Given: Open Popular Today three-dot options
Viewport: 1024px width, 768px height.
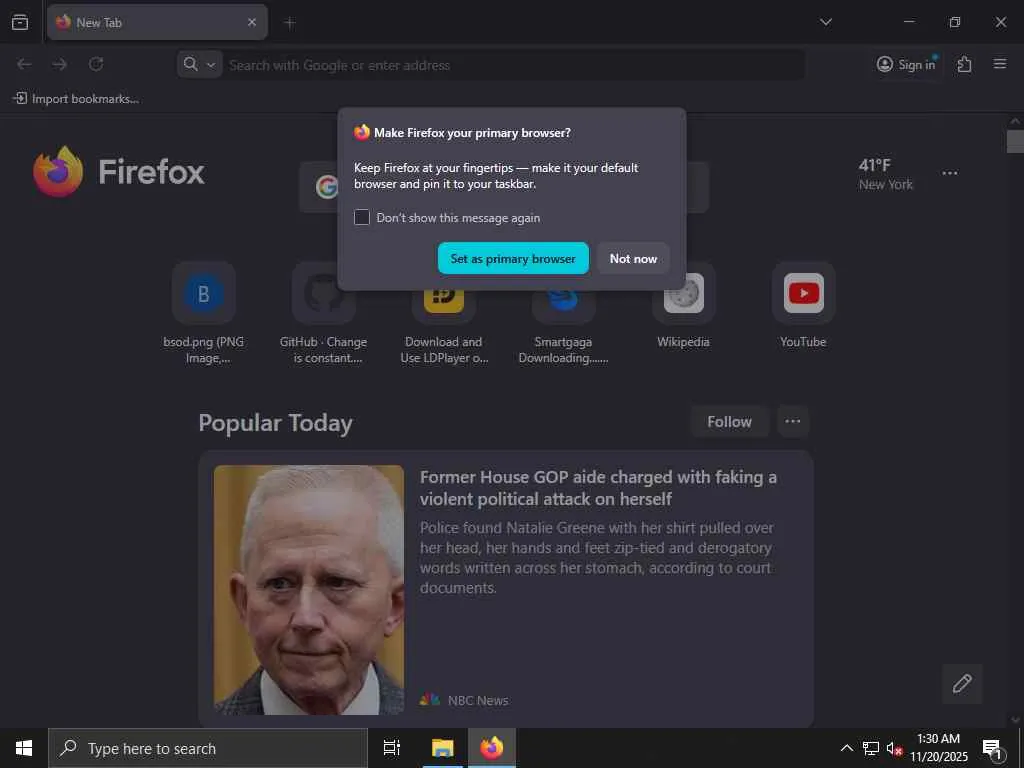Looking at the screenshot, I should (x=793, y=421).
